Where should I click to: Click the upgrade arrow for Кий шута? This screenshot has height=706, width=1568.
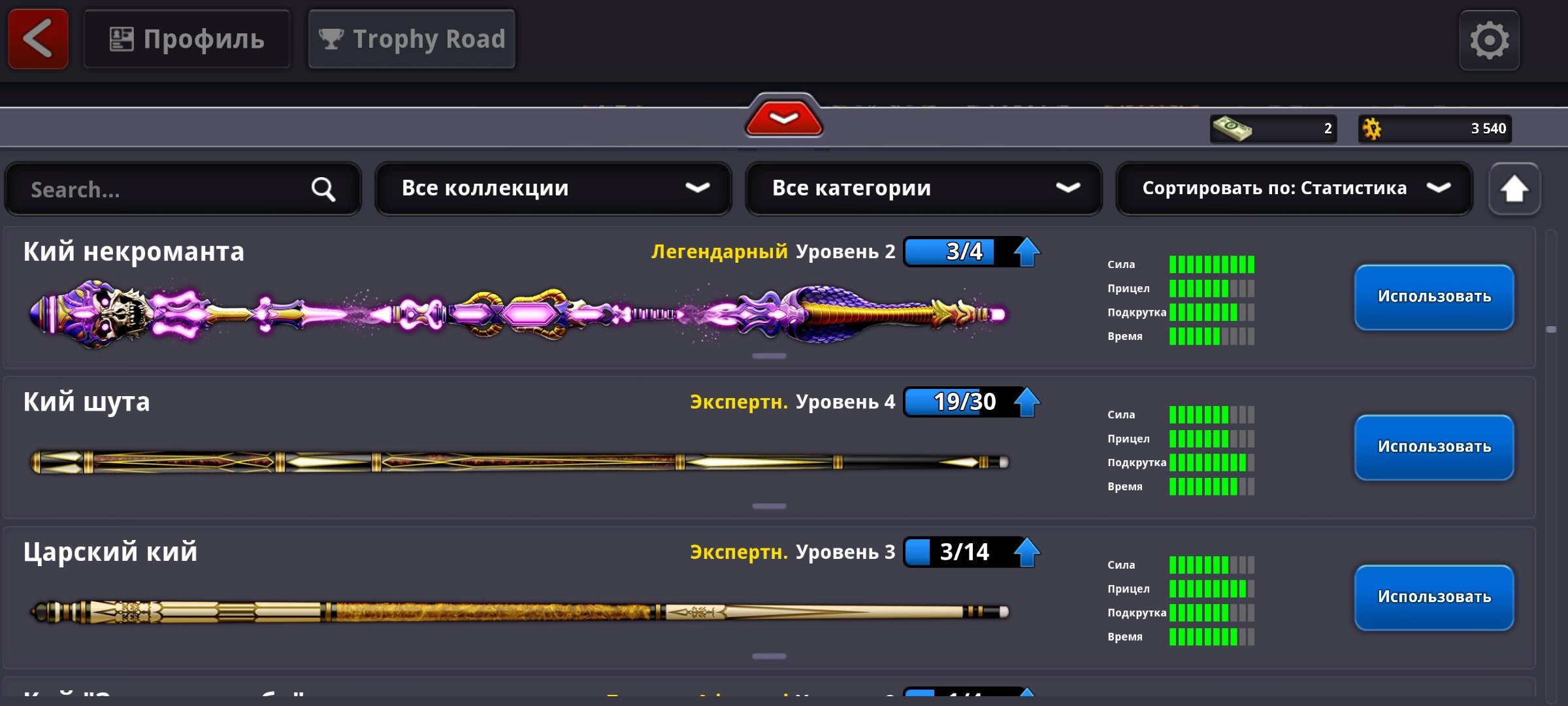click(1026, 402)
